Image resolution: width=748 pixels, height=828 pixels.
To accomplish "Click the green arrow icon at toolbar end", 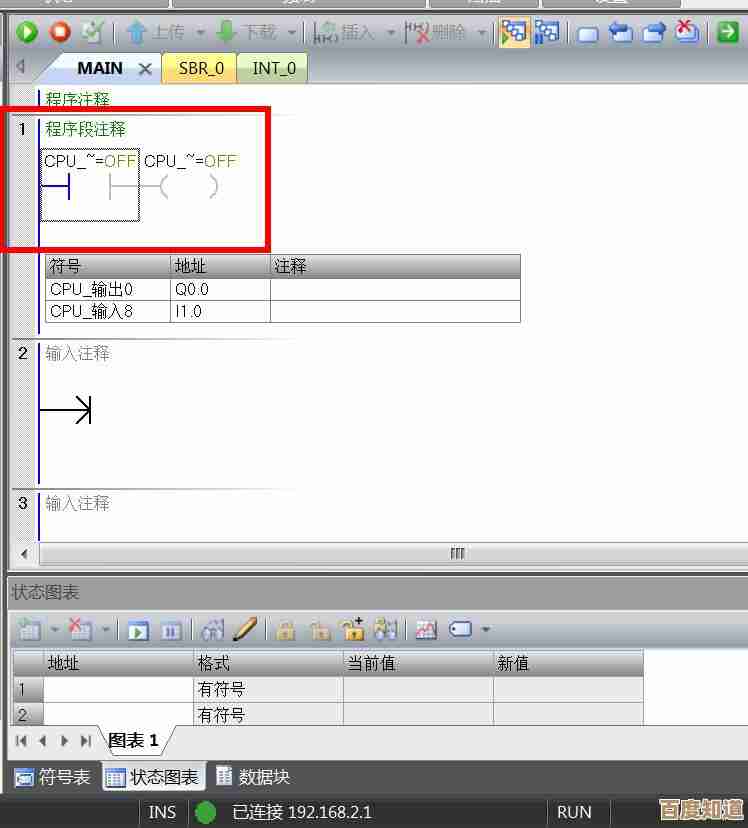I will 728,32.
